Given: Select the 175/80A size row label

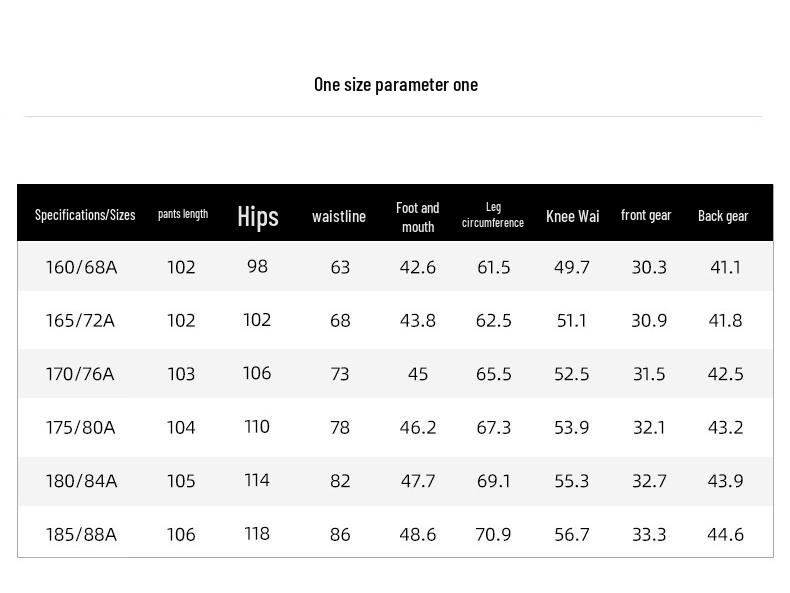Looking at the screenshot, I should [80, 428].
